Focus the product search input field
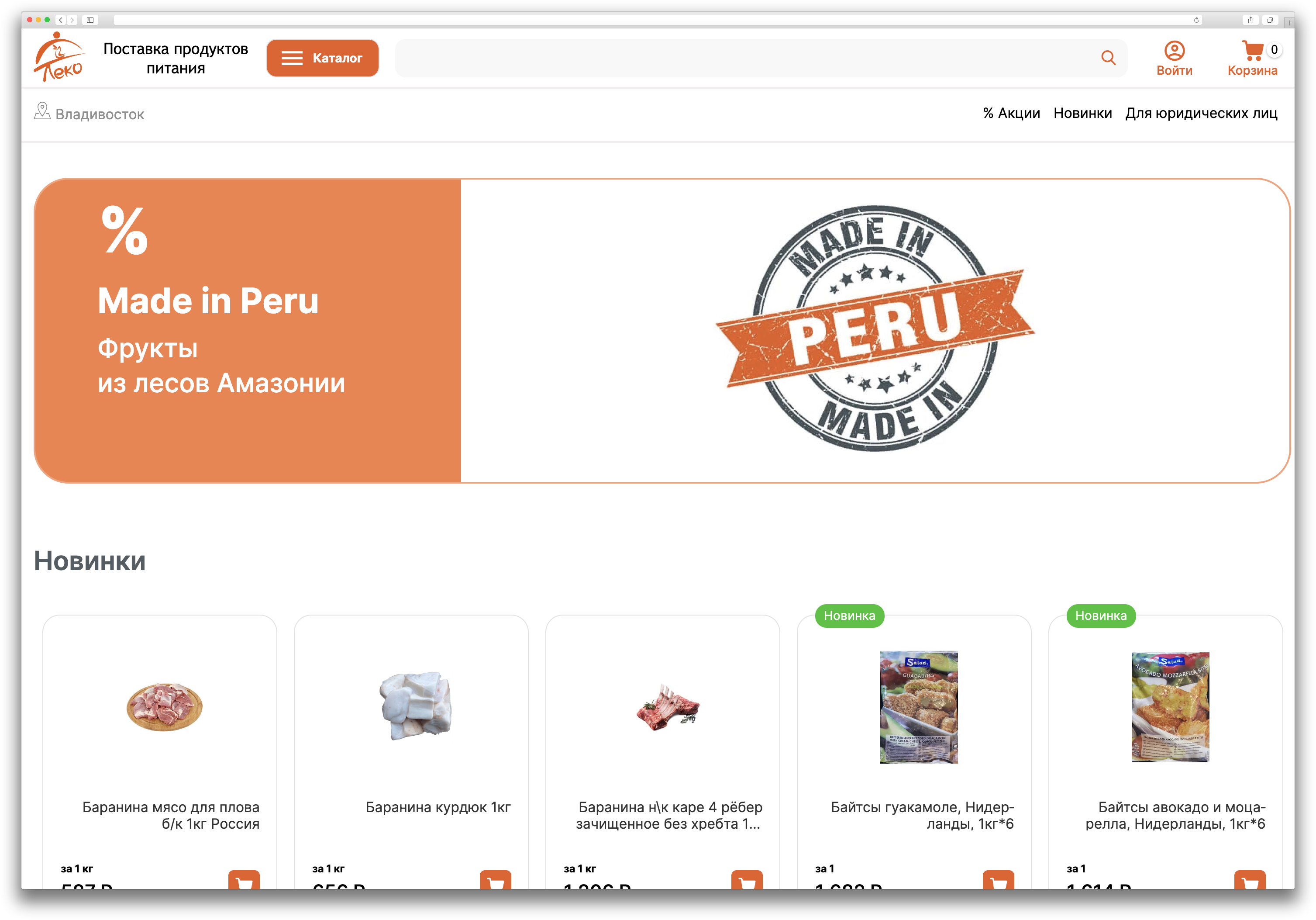1316x920 pixels. (745, 58)
